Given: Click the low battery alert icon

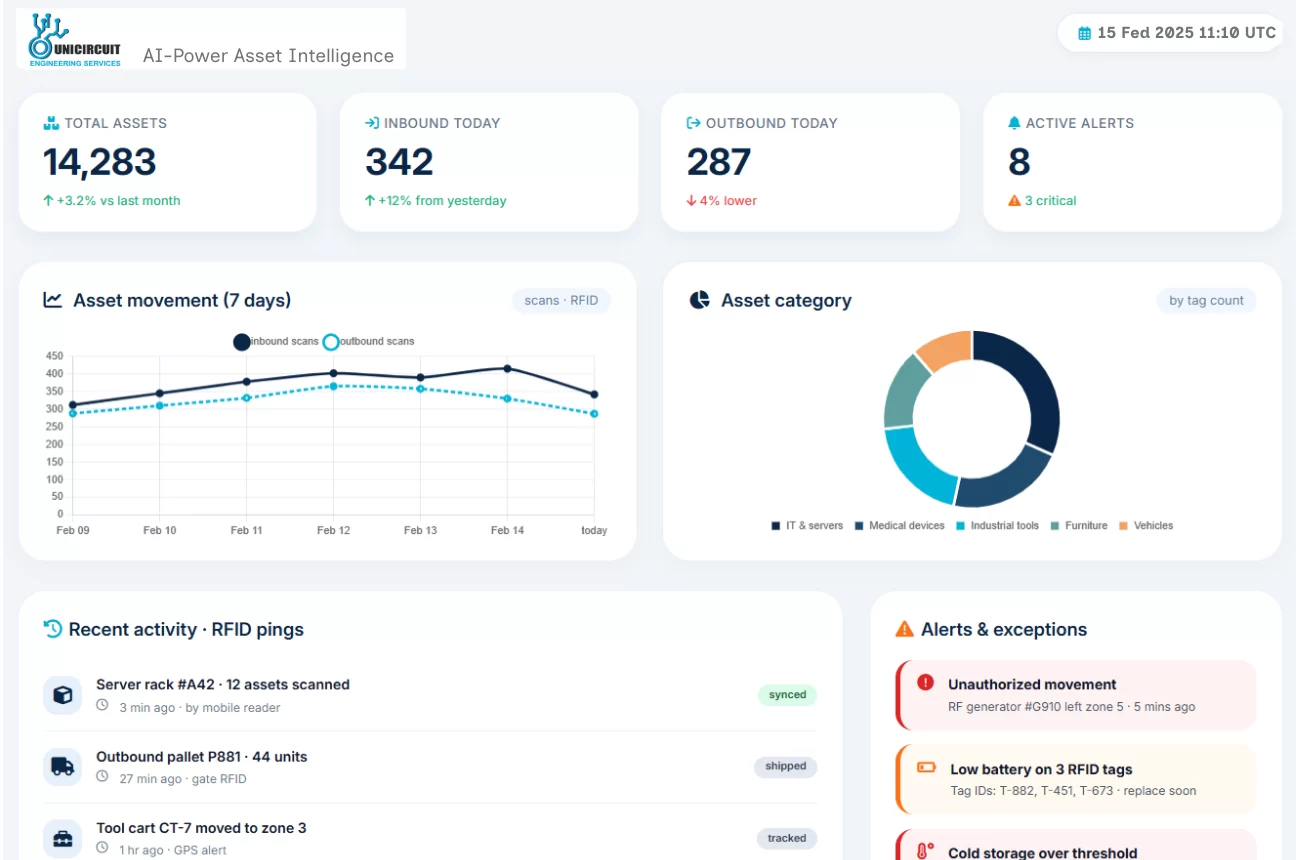Looking at the screenshot, I should point(926,768).
